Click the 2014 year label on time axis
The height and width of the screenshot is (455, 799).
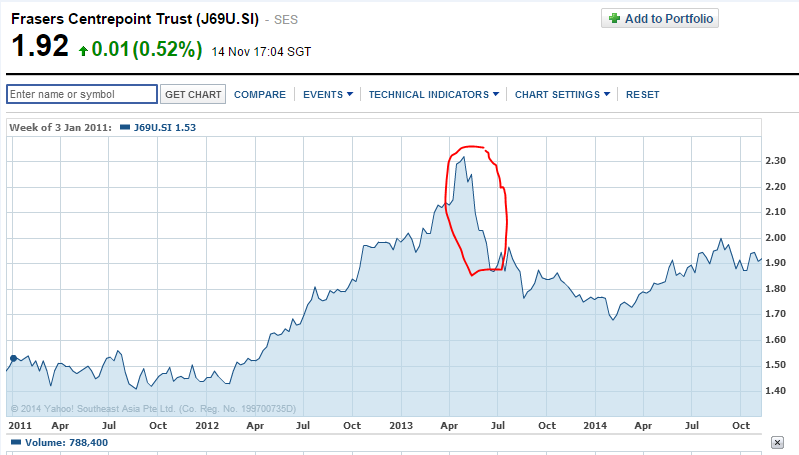coord(595,425)
